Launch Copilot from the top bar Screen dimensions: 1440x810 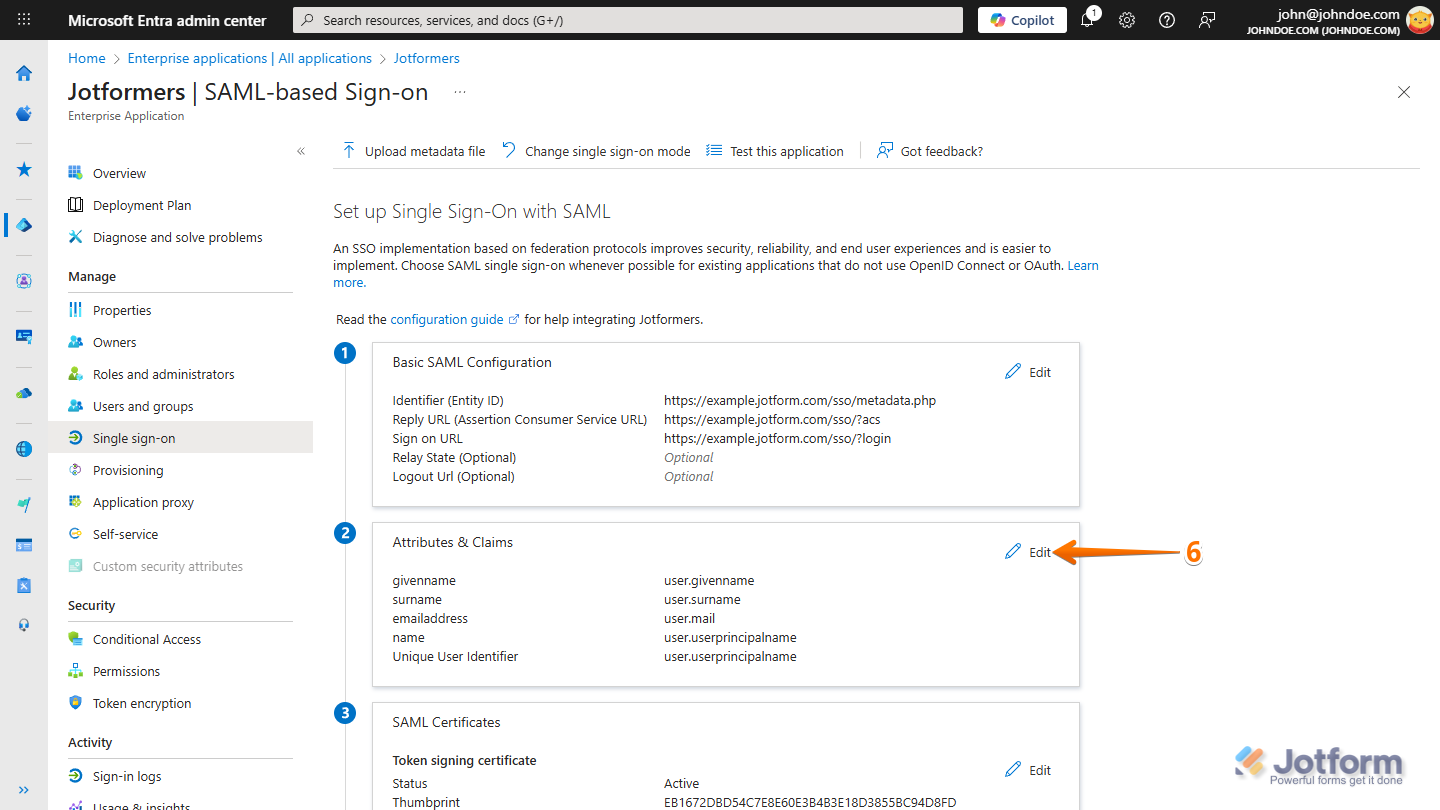[x=1022, y=20]
